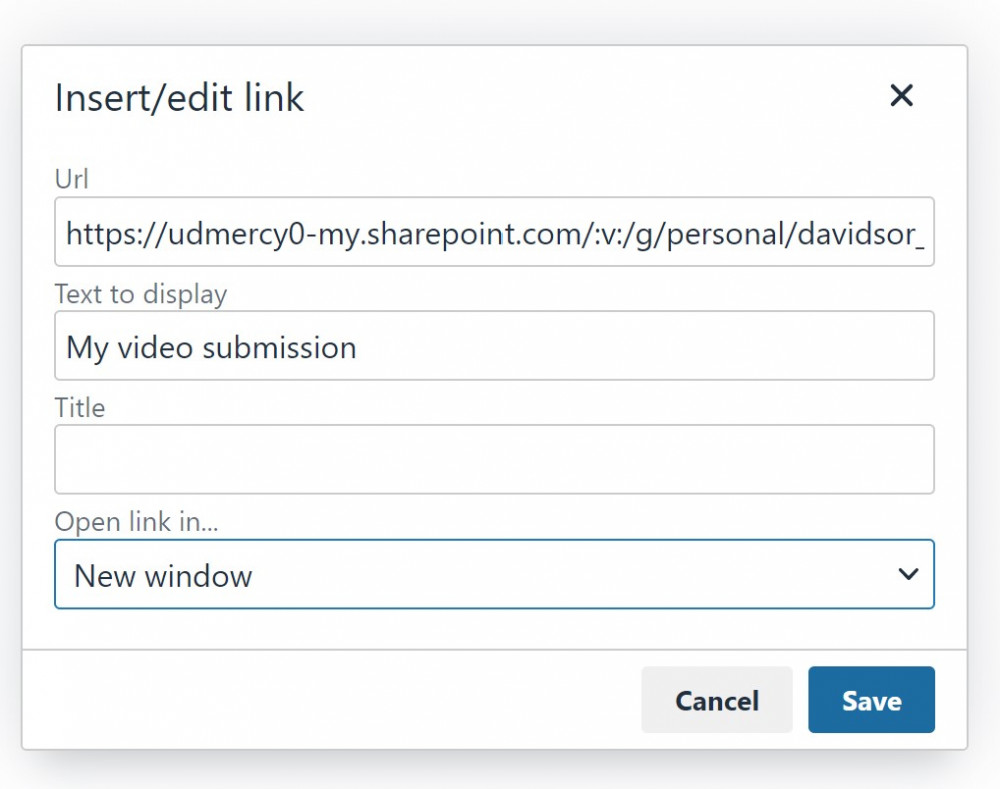Viewport: 1000px width, 789px height.
Task: Click the "Text to display" label
Action: 140,293
